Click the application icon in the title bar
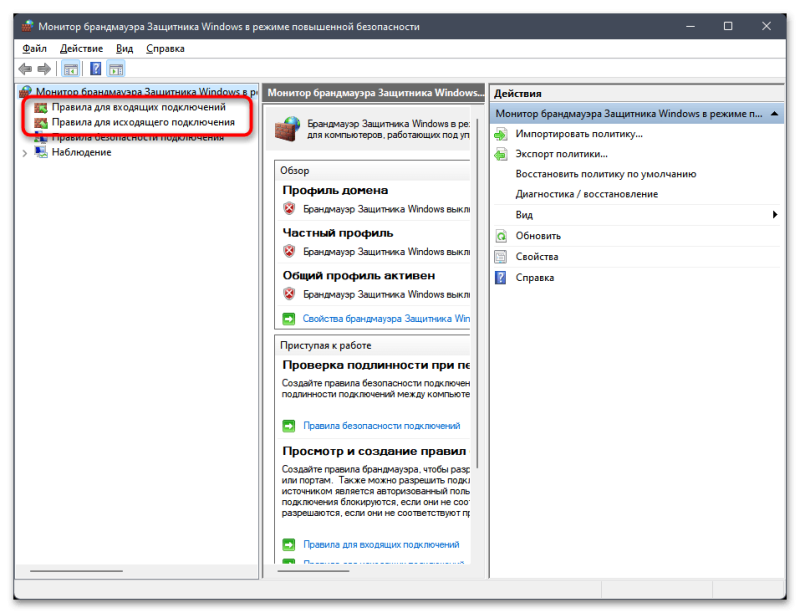 click(28, 26)
